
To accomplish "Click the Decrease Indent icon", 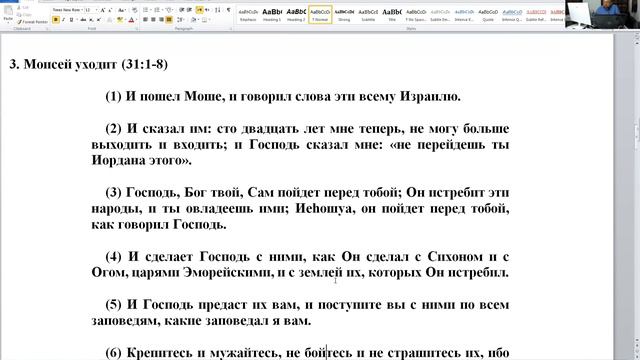I will 181,10.
